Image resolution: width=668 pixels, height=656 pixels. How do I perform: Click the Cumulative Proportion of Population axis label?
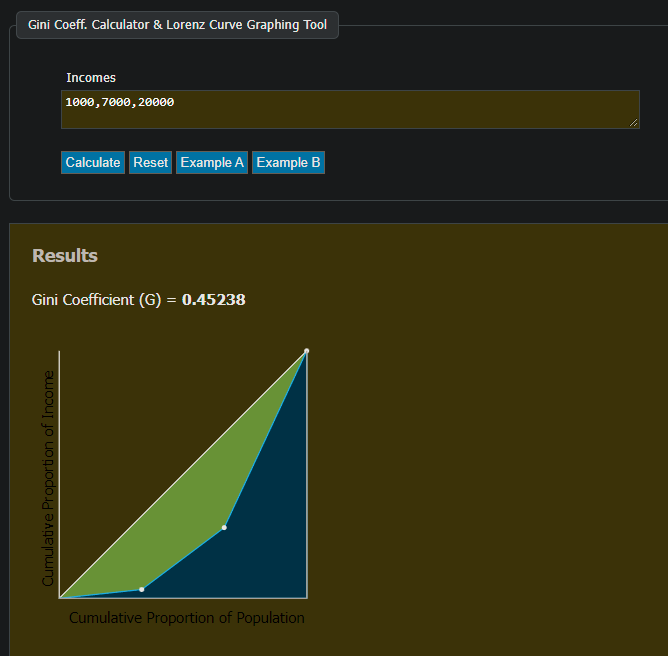tap(186, 618)
